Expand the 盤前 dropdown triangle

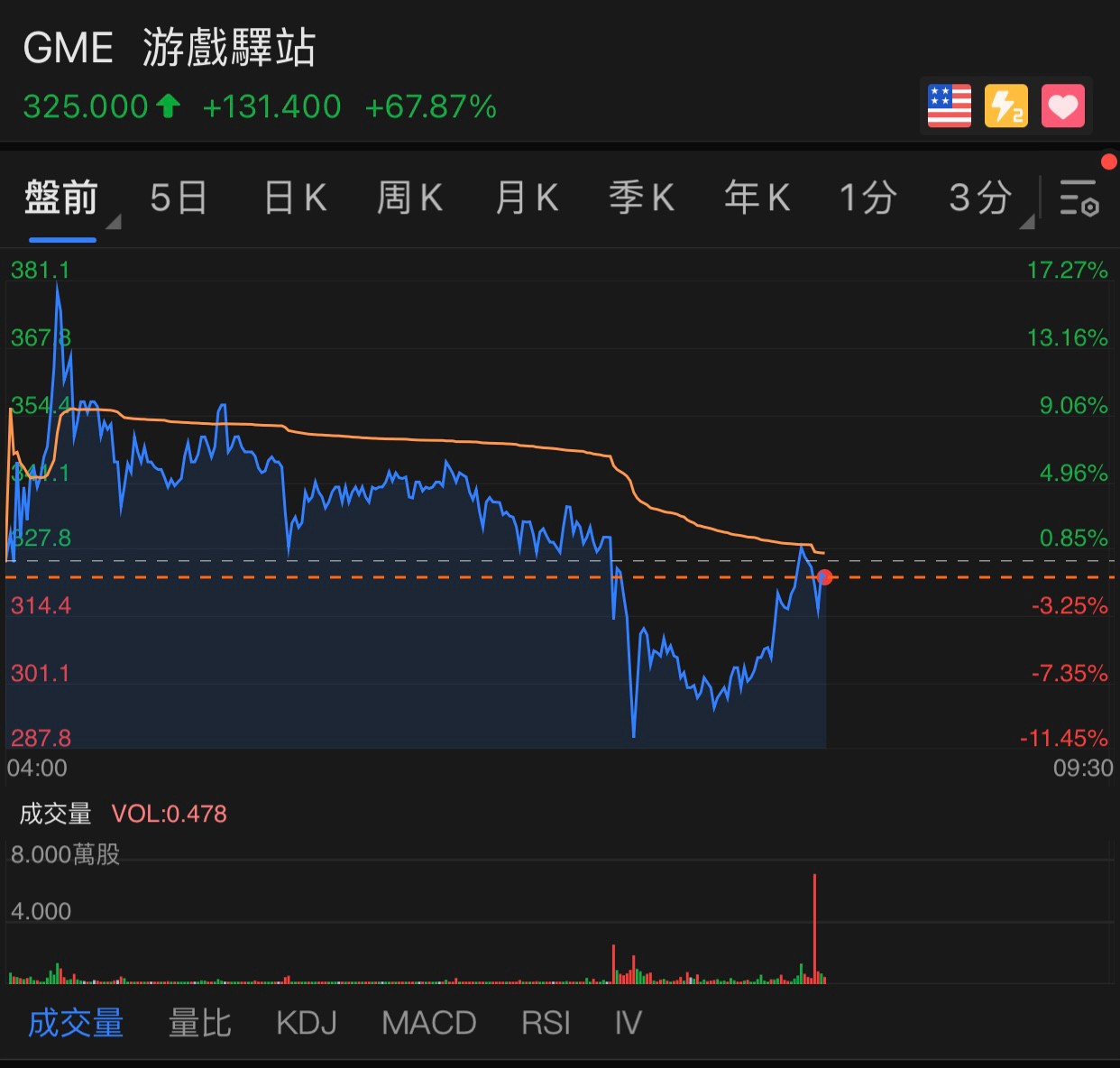[114, 222]
